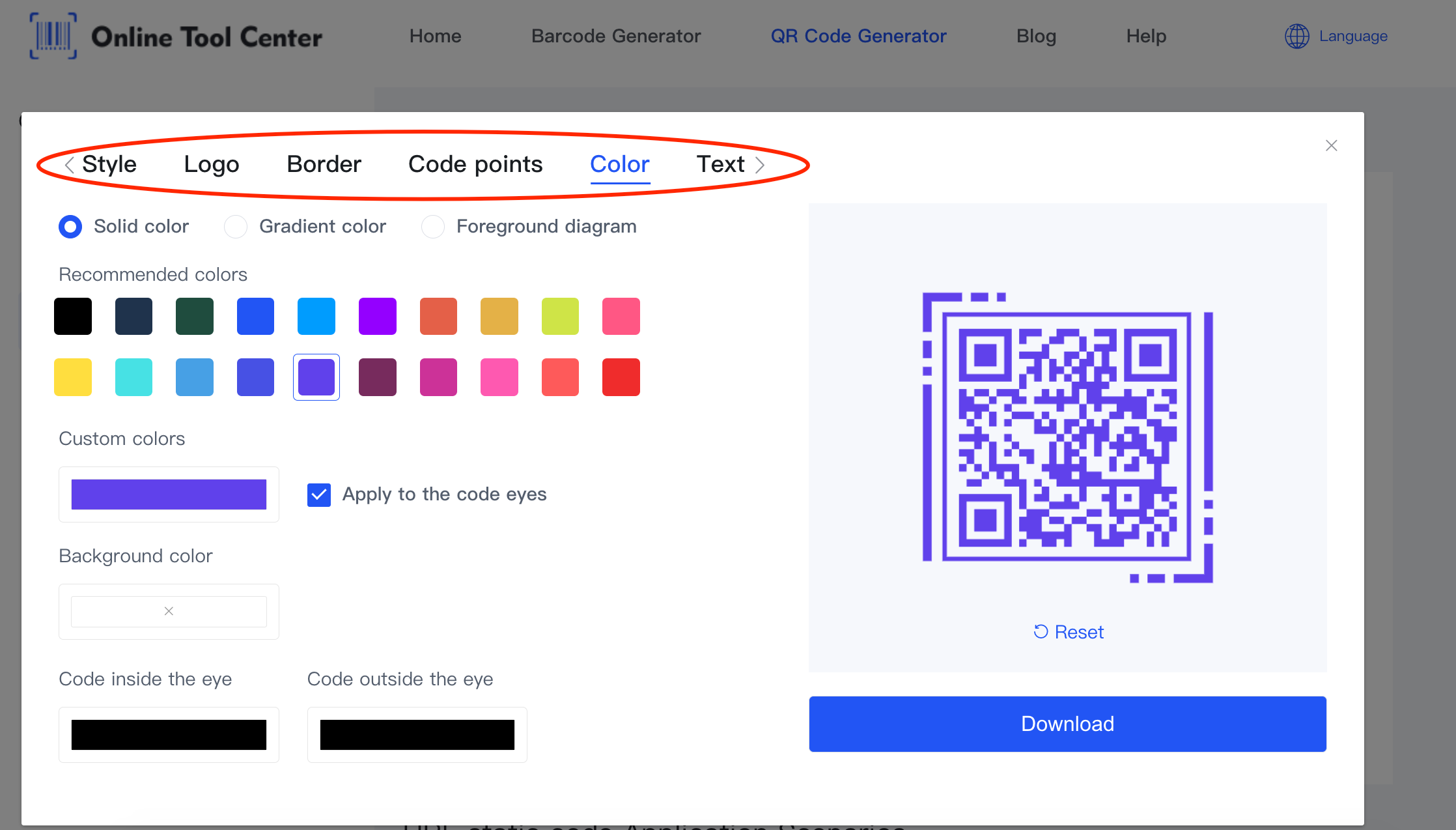The width and height of the screenshot is (1456, 830).
Task: Download the generated QR code
Action: click(1067, 724)
